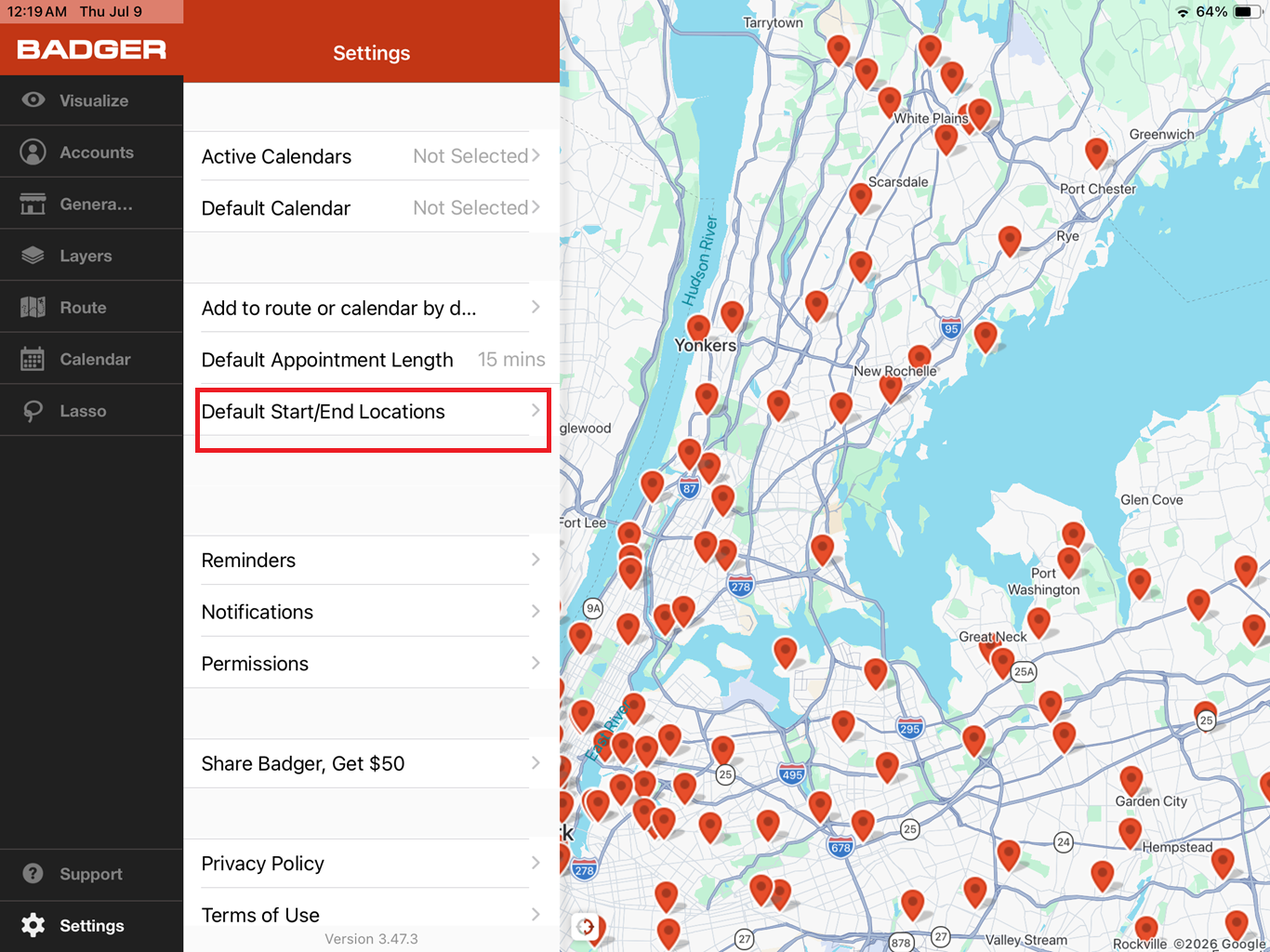Tap the Port Washington map label
Screen dimensions: 1270x952
1044,581
